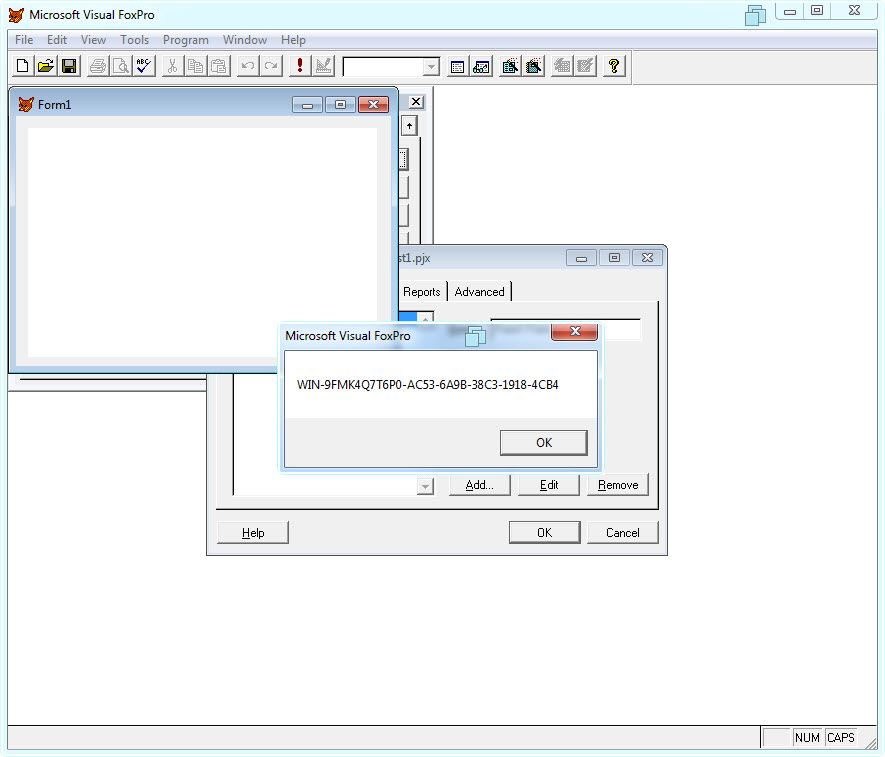Click the Form1 fox title icon
This screenshot has width=885, height=757.
[x=26, y=104]
